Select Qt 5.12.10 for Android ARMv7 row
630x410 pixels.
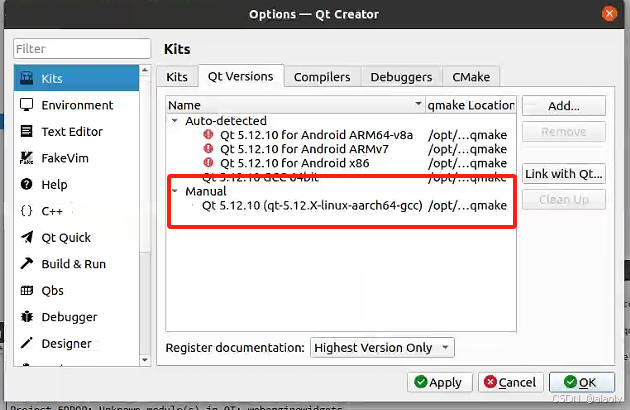click(341, 149)
